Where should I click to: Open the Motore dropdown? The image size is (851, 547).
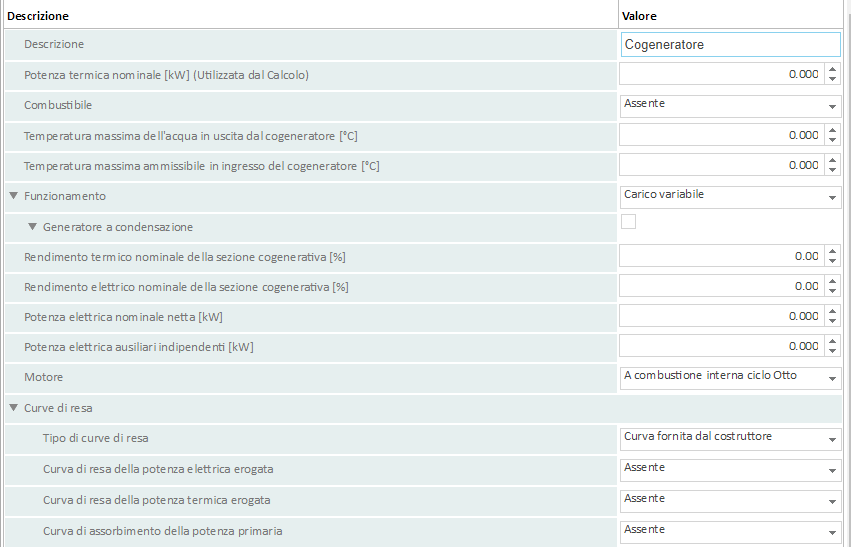point(731,378)
